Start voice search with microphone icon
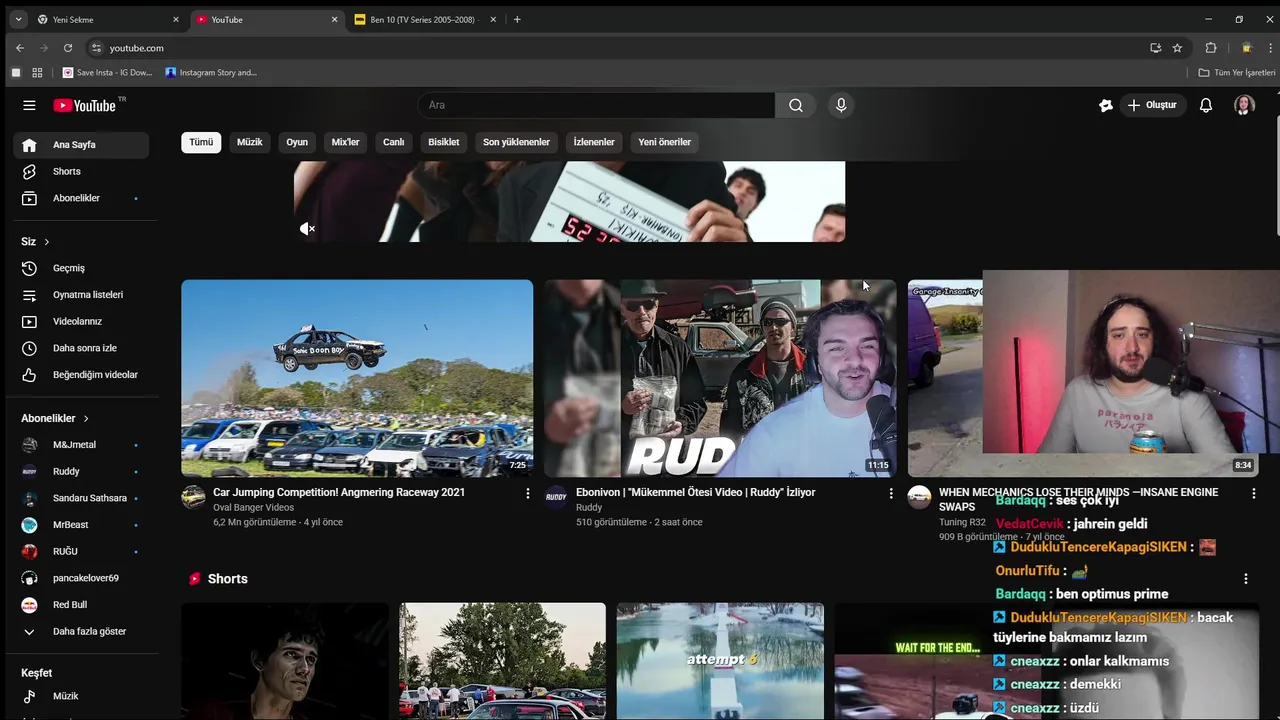 tap(841, 105)
